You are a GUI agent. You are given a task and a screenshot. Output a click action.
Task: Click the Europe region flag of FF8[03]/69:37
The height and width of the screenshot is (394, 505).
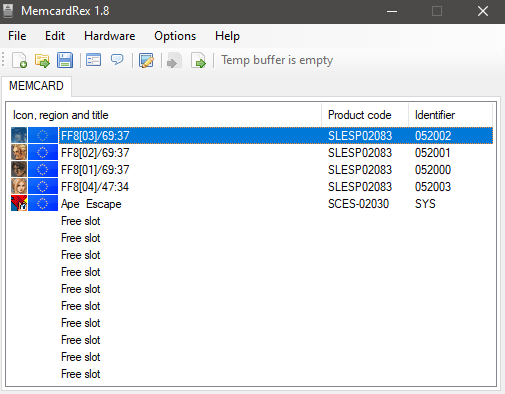pyautogui.click(x=43, y=136)
